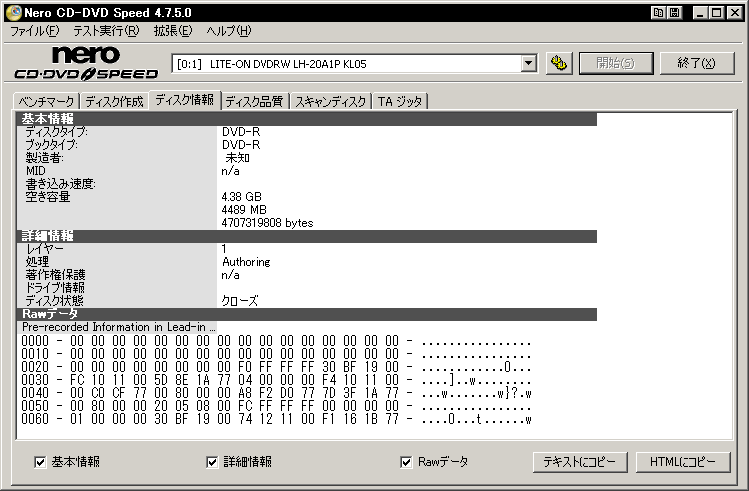Click the 4.38 GB capacity value

tap(241, 197)
